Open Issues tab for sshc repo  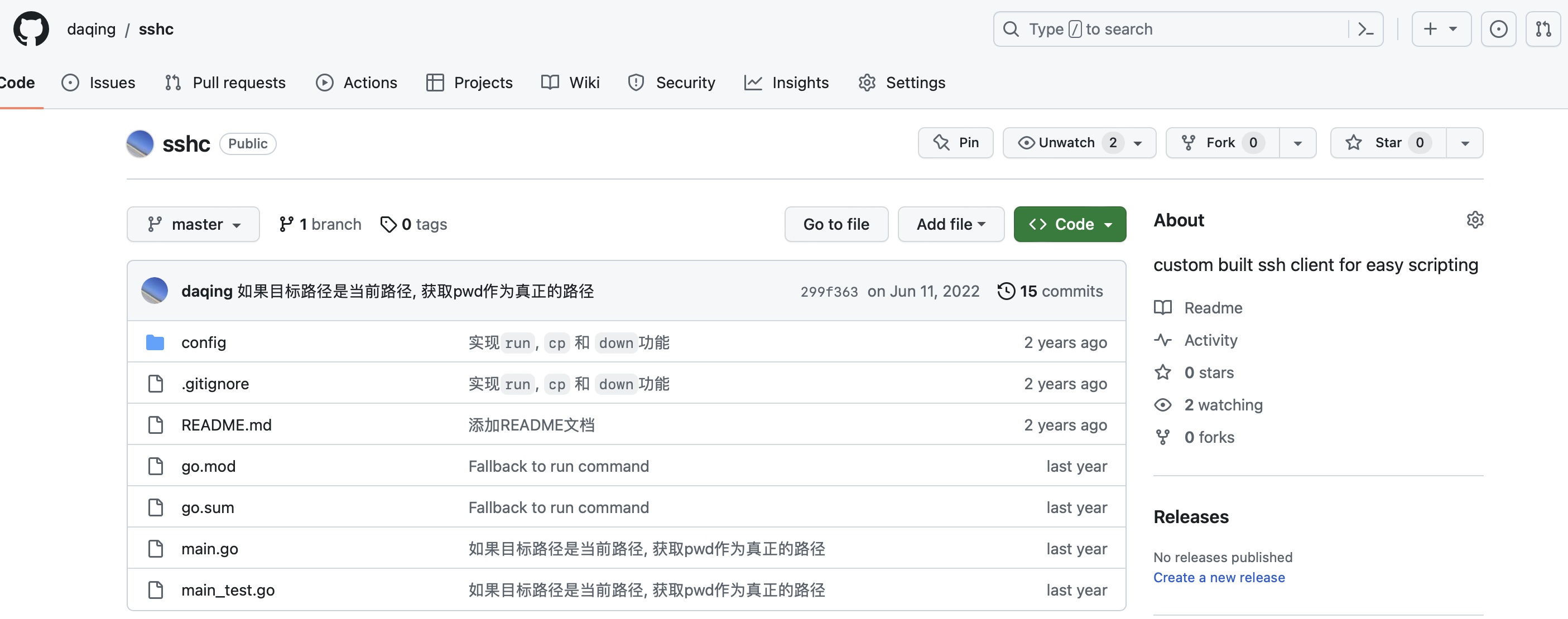click(x=112, y=82)
